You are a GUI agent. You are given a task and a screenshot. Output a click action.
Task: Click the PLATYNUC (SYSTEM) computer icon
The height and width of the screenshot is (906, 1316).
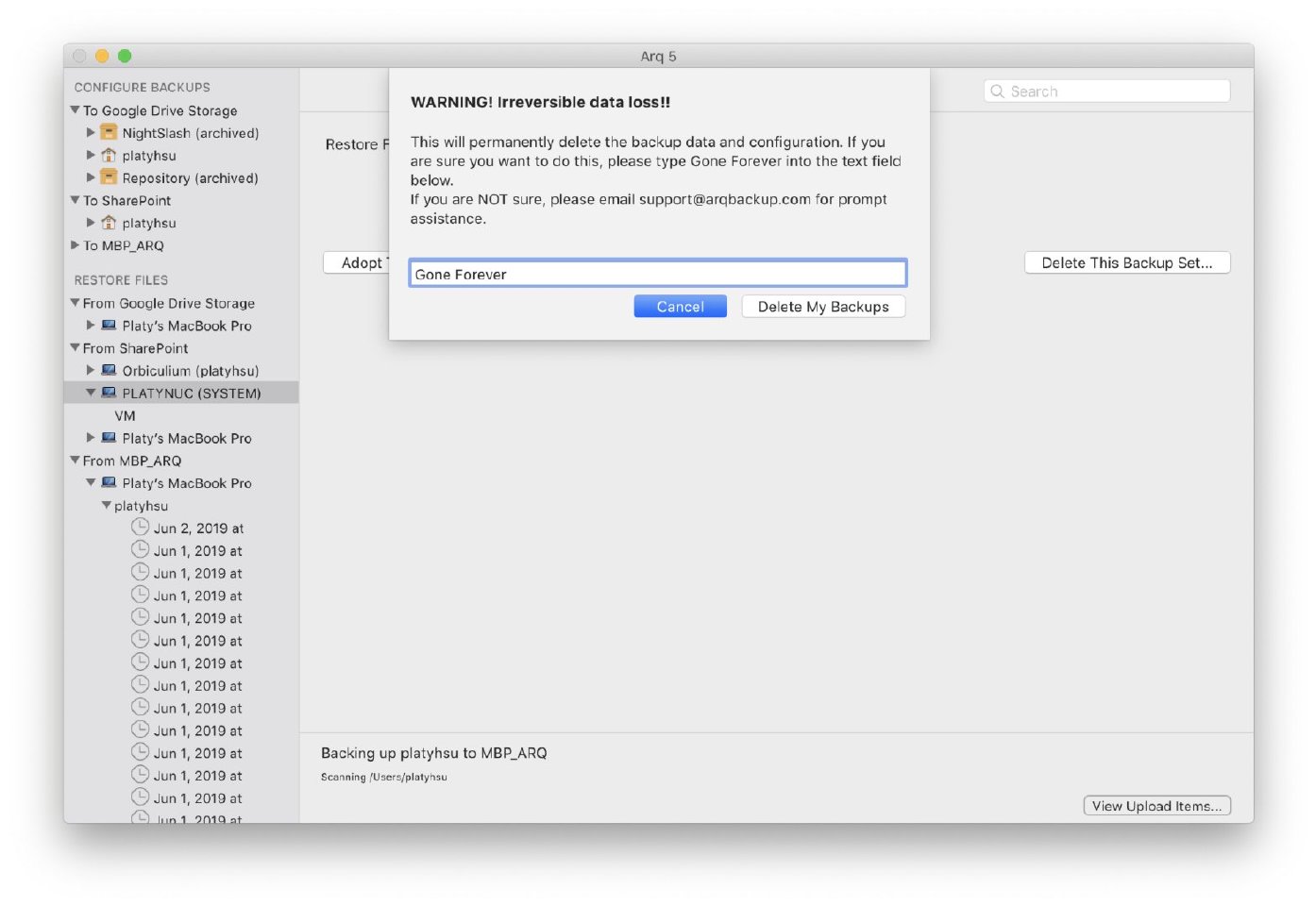[109, 394]
